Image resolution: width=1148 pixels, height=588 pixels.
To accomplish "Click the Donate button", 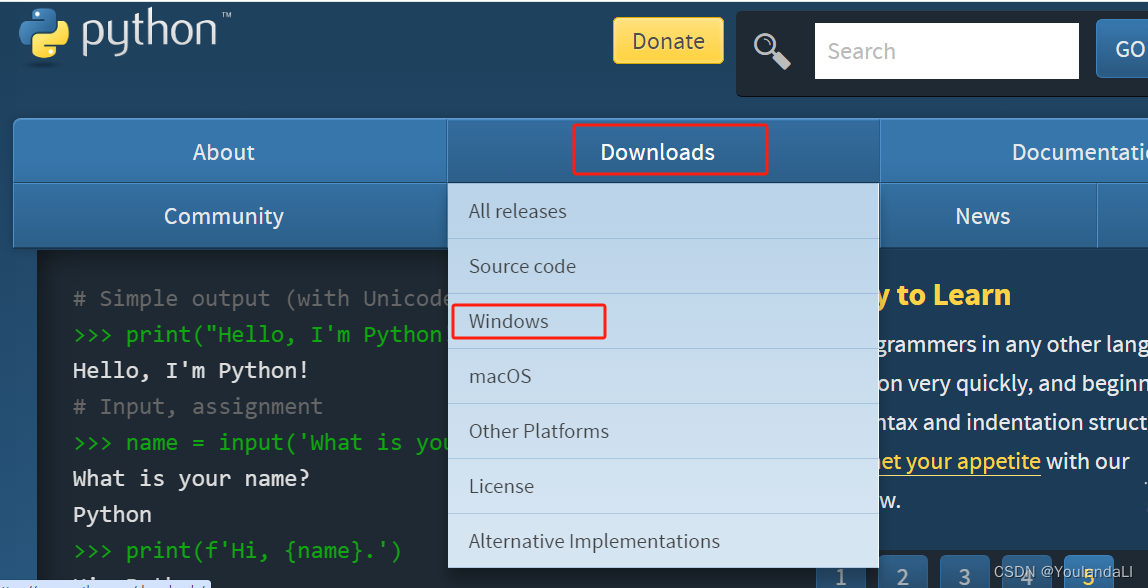I will point(668,40).
